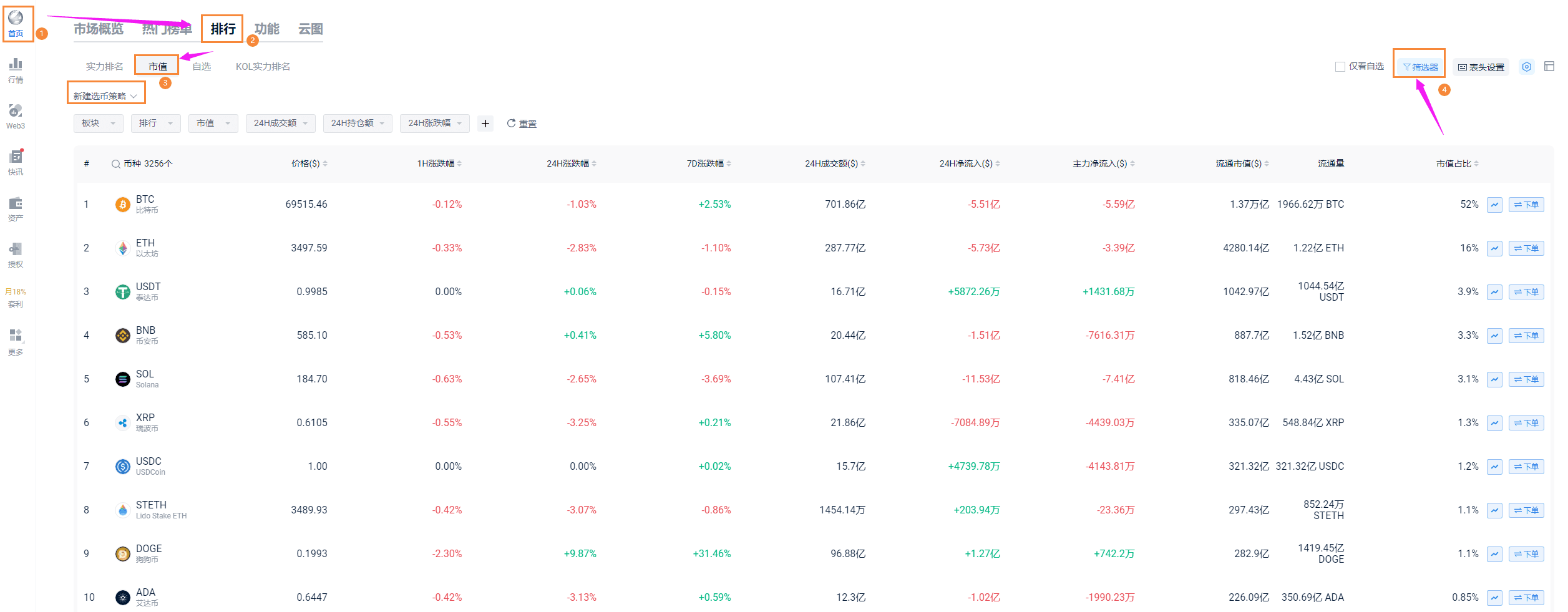
Task: Click the ETH coin logo
Action: click(x=123, y=248)
